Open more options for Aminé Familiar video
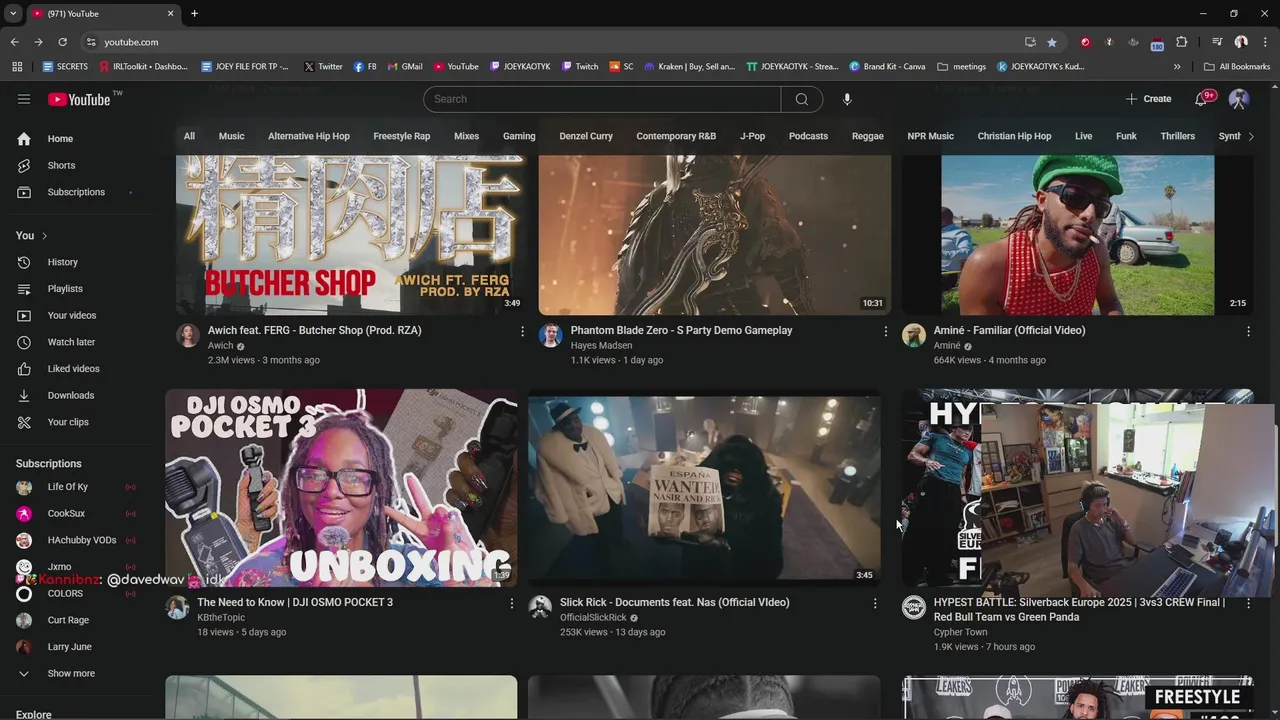This screenshot has width=1280, height=720. coord(1248,331)
